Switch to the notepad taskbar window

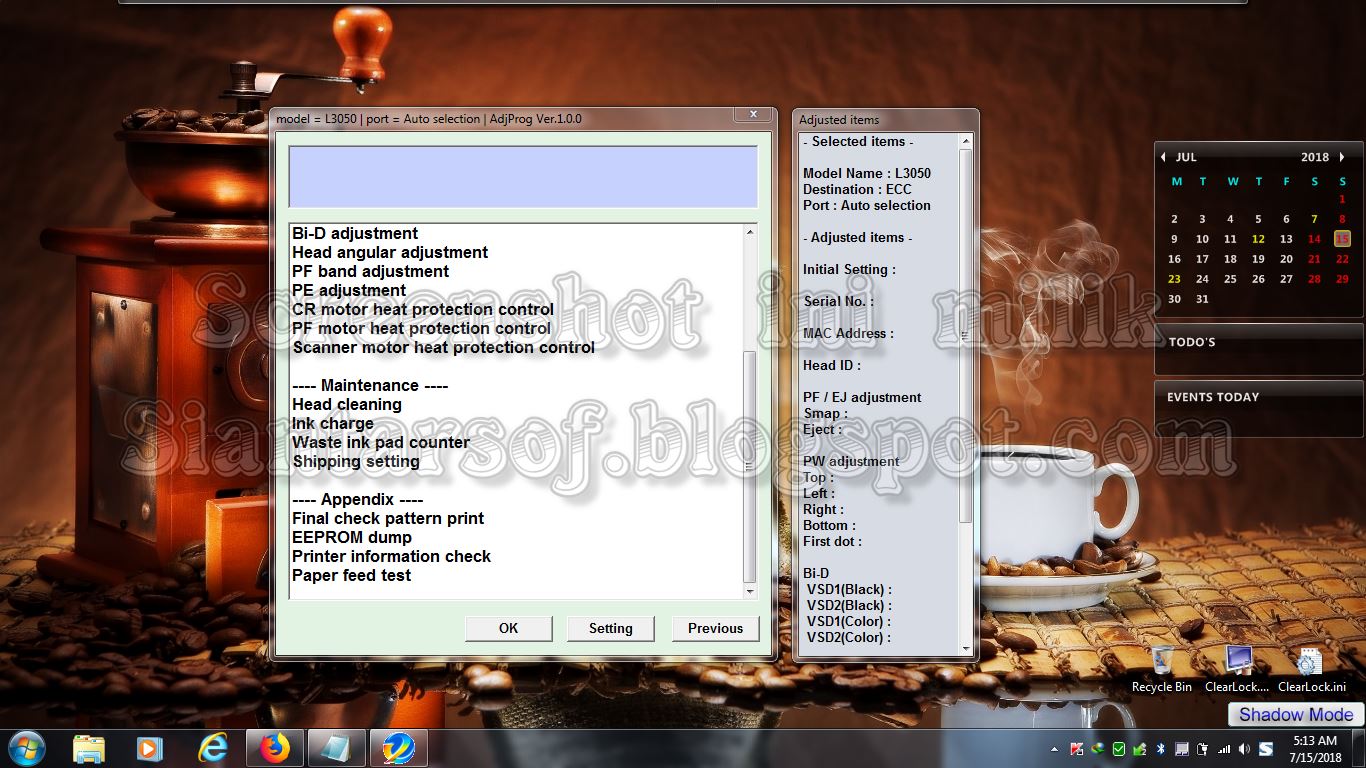336,748
